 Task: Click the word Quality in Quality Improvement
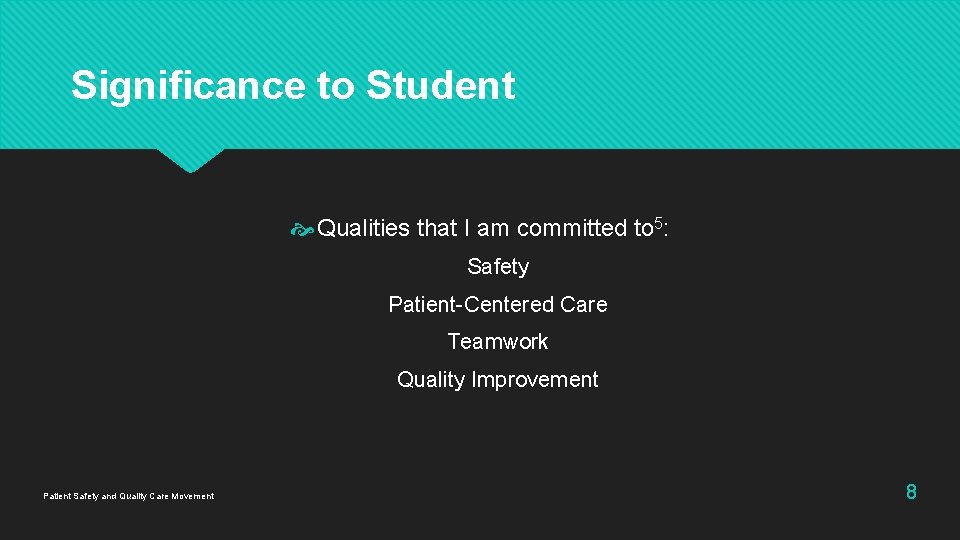point(431,380)
